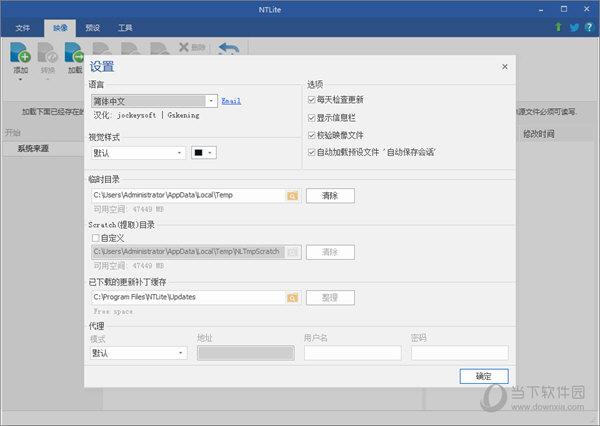Confirm settings with 确定 button
Screen dimensions: 600x426
tap(484, 376)
